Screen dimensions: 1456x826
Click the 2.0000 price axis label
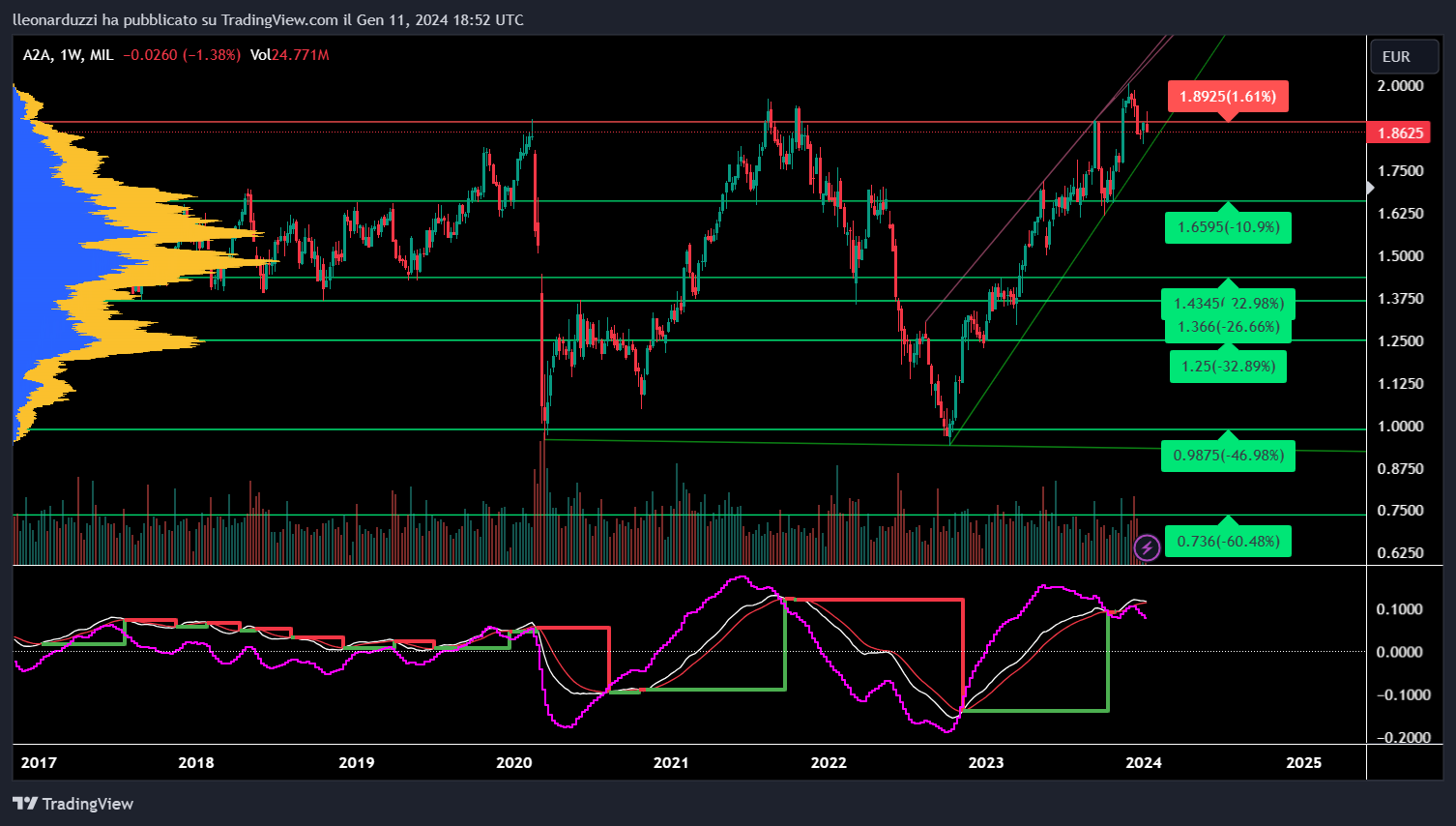pos(1401,86)
